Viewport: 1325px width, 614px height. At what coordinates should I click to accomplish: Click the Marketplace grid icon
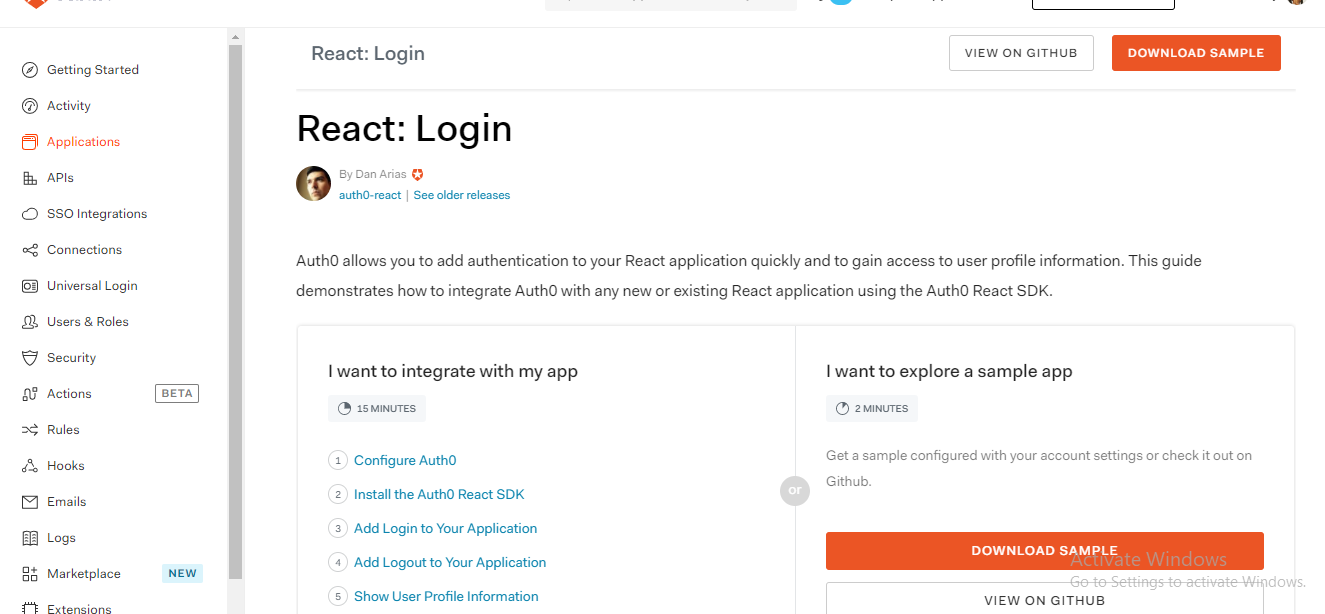[30, 574]
